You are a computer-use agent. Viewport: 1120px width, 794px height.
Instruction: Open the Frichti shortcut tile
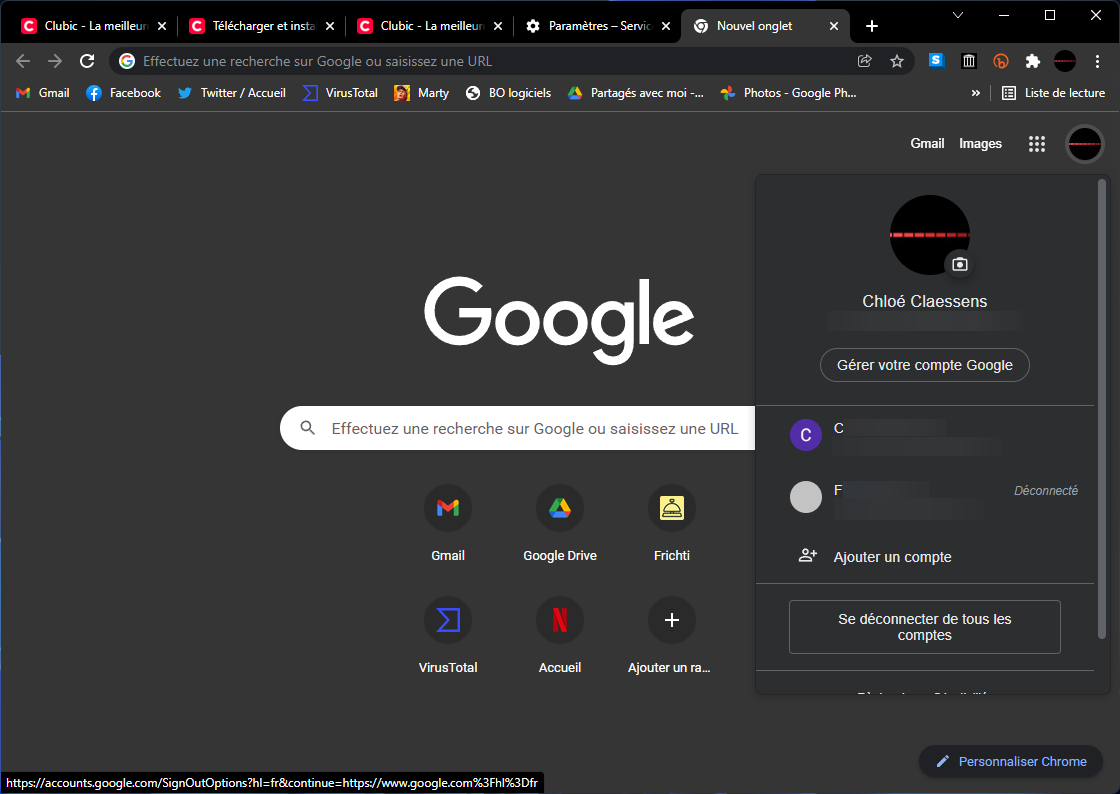click(671, 523)
